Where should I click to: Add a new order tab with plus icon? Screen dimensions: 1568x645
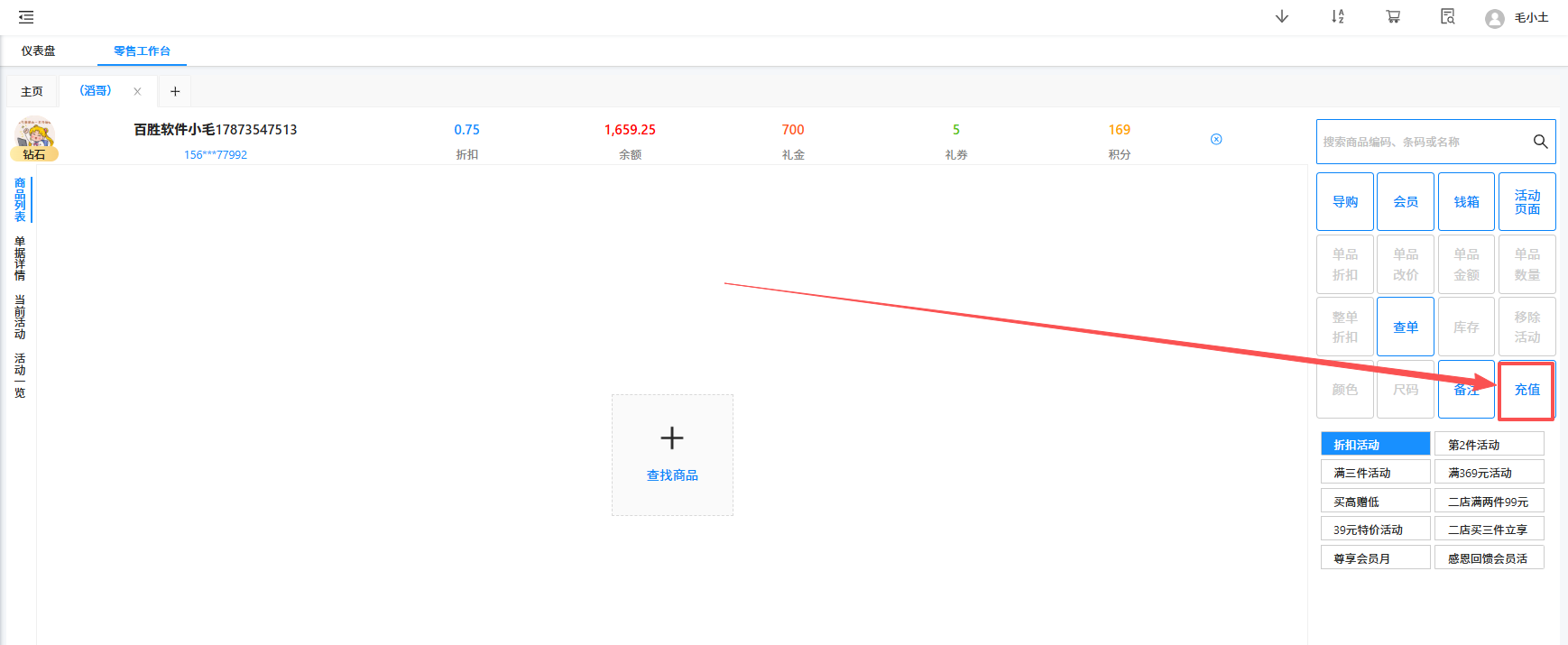[x=175, y=91]
